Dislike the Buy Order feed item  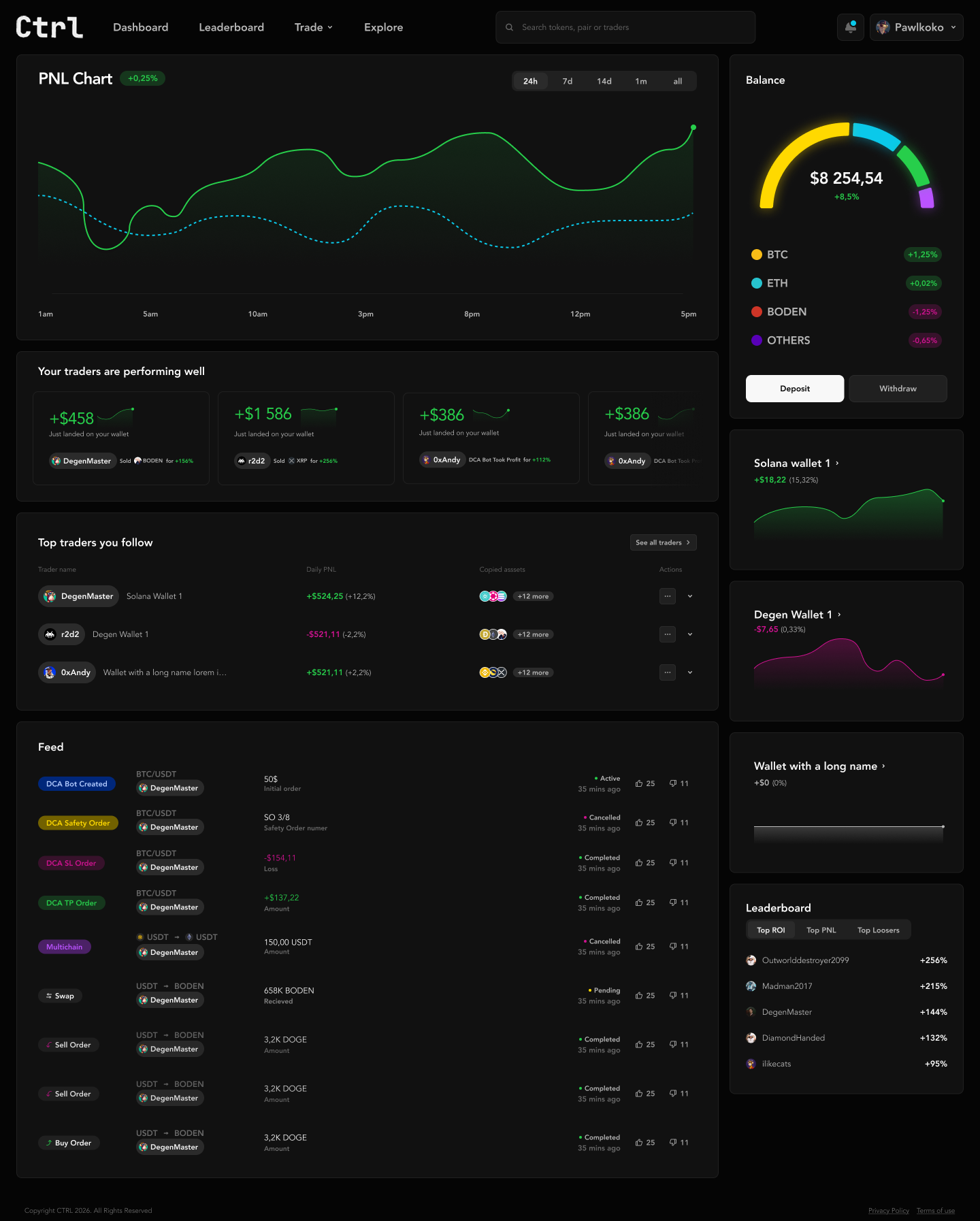679,1143
